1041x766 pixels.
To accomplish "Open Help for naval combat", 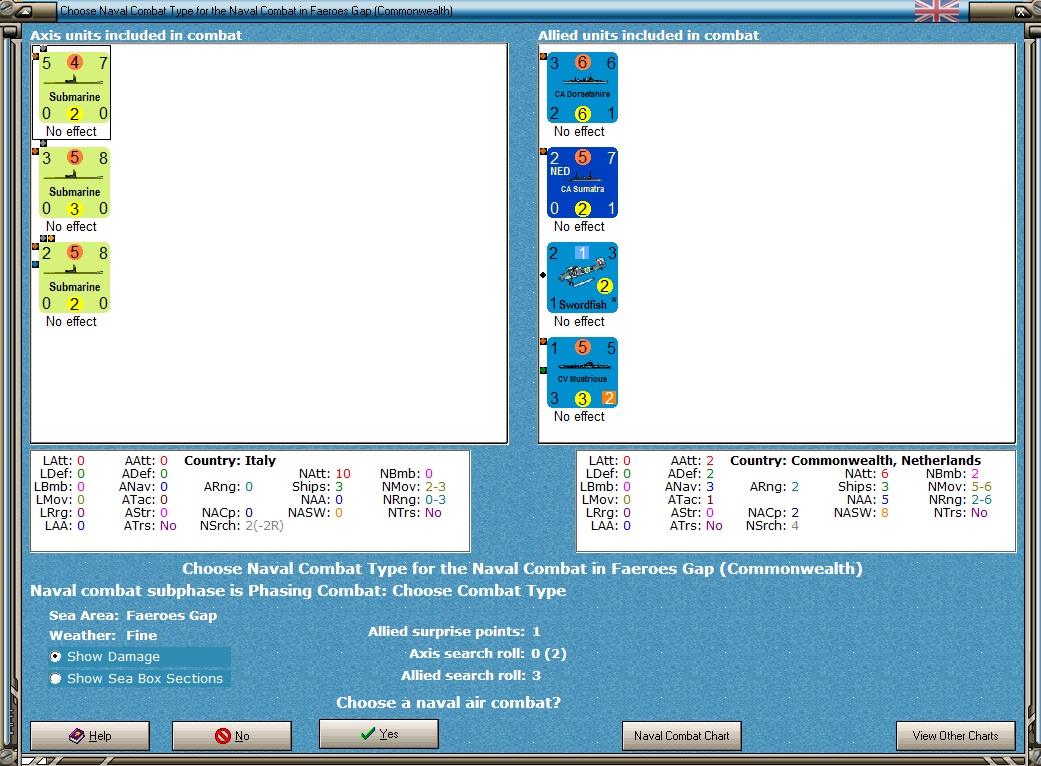I will (90, 735).
